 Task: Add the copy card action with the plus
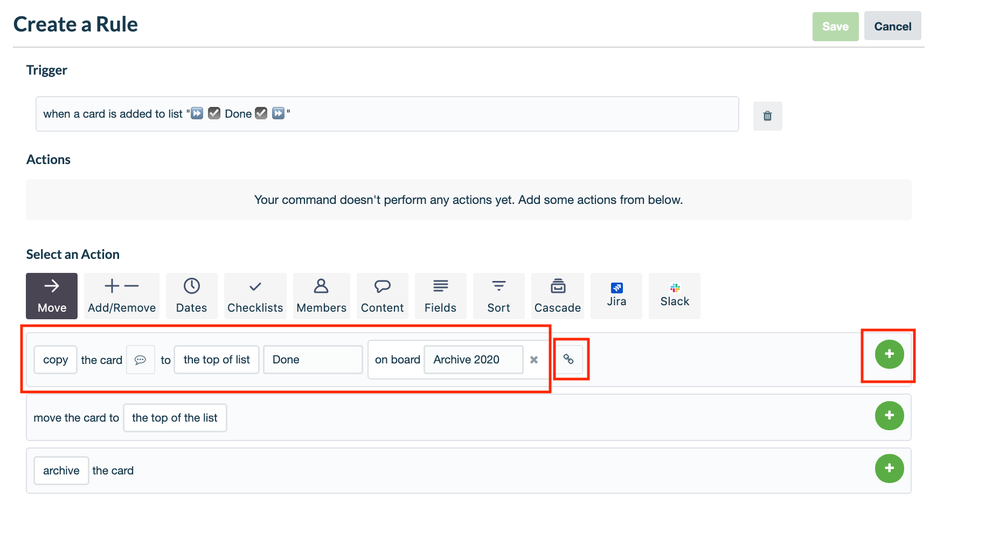pos(889,354)
